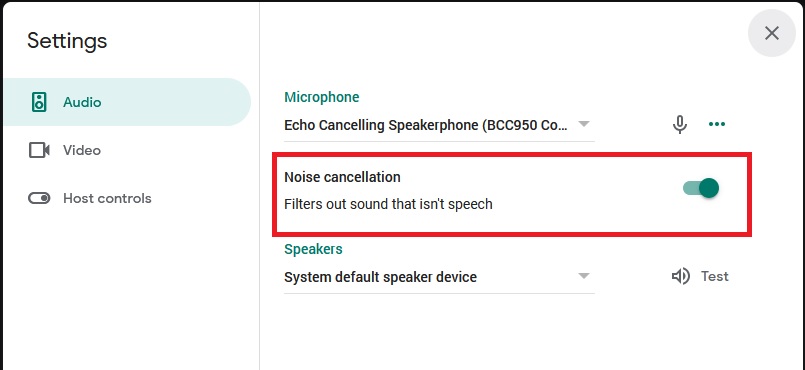Click the Audio speaker icon in sidebar
805x370 pixels.
point(39,102)
